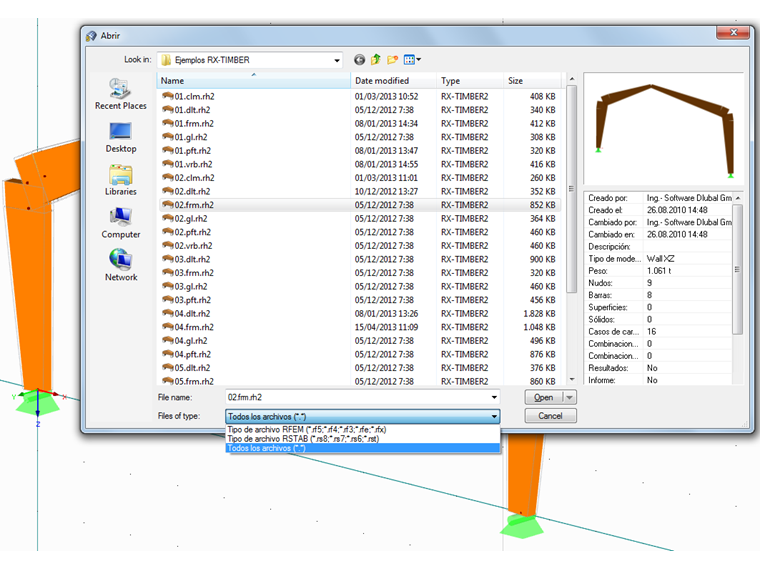Screen dimensions: 760x570
Task: Select file icon of 02.pft.rh2
Action: coord(168,232)
